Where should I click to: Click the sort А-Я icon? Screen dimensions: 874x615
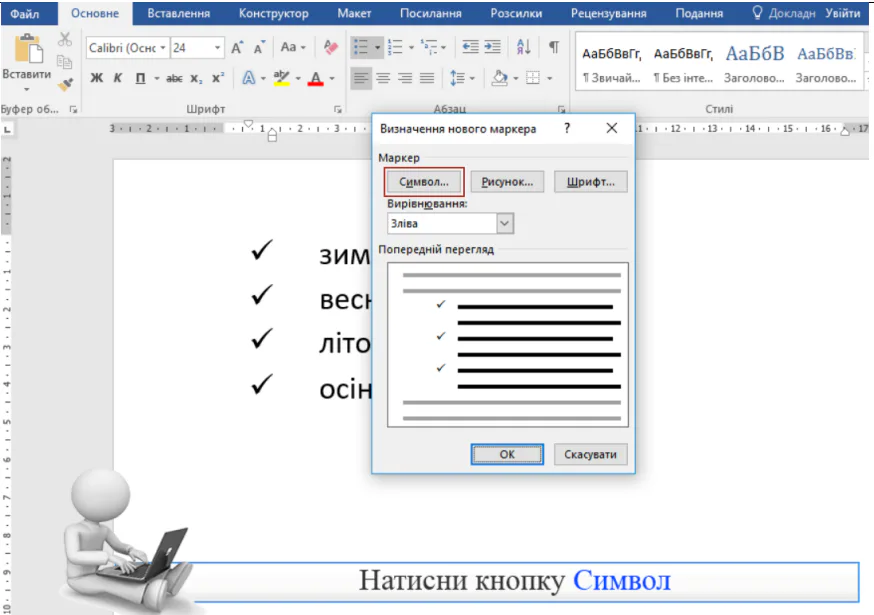[524, 48]
